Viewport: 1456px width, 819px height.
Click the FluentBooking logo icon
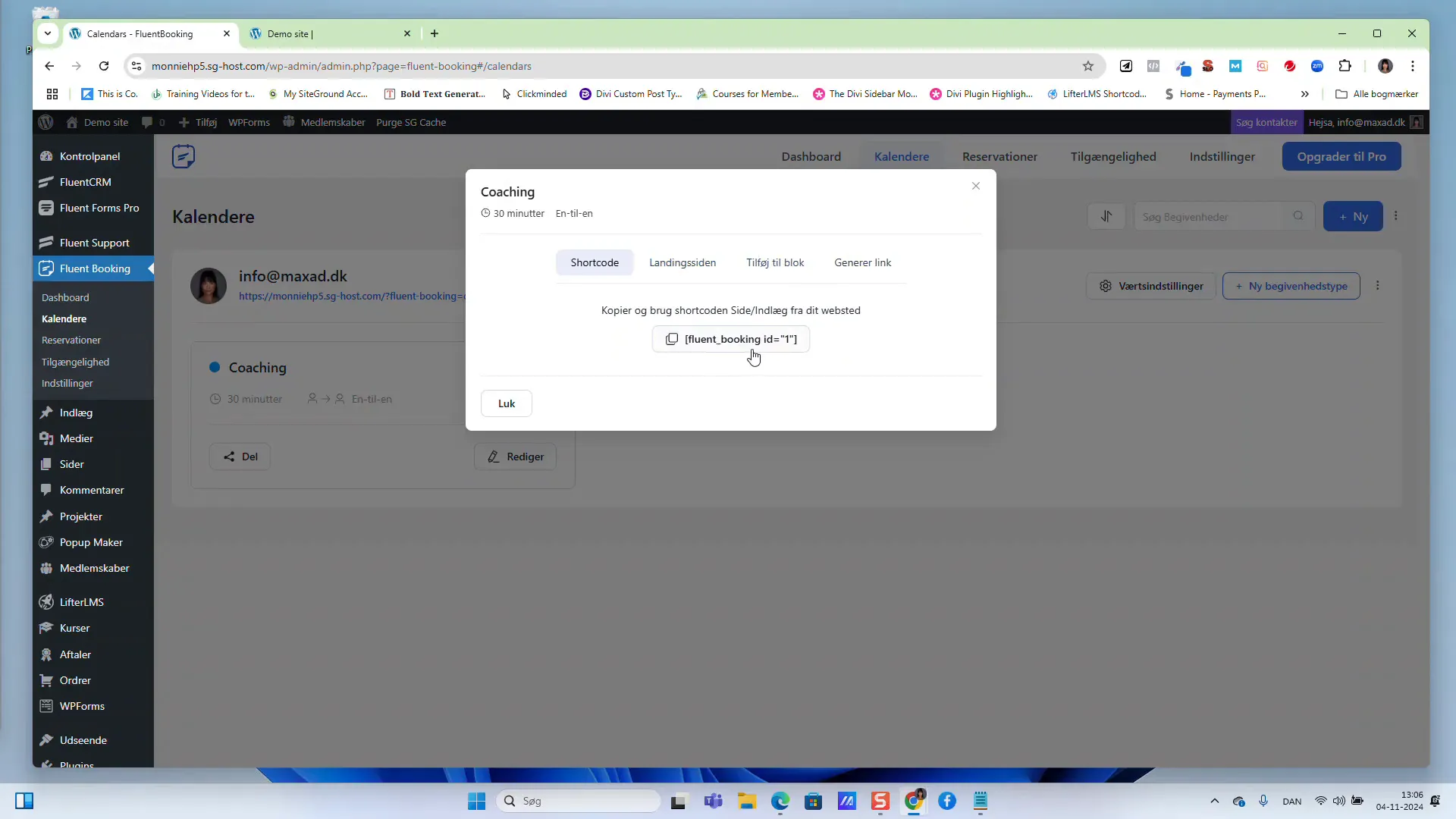183,156
